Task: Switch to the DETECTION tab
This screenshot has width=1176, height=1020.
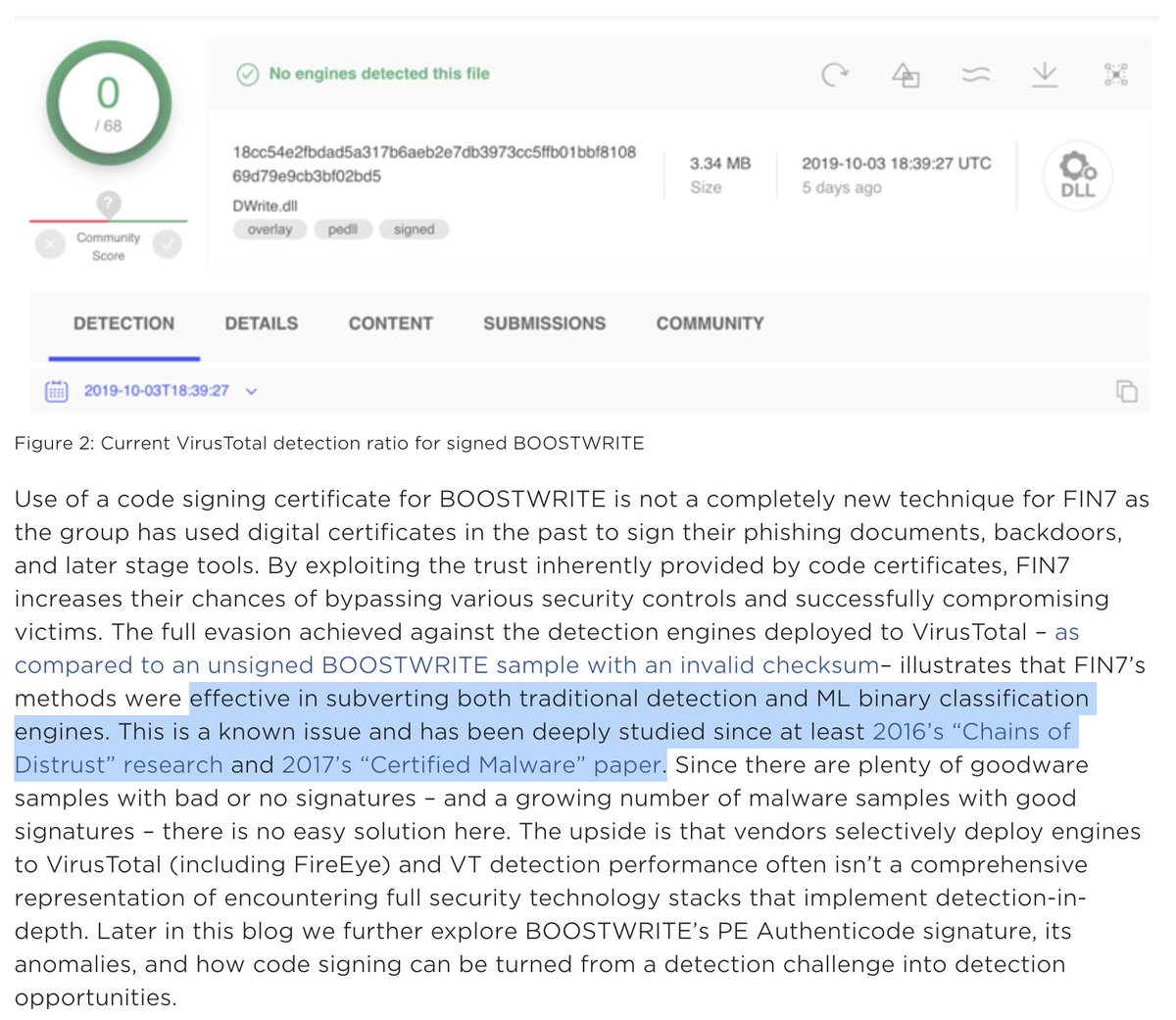Action: [x=123, y=323]
